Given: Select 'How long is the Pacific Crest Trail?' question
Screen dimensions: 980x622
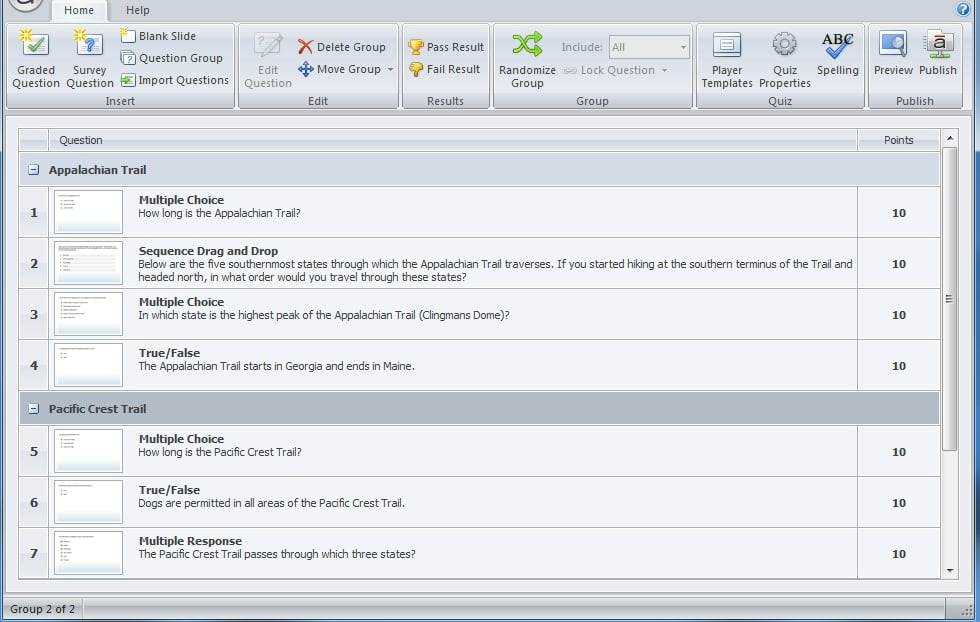Looking at the screenshot, I should point(220,452).
